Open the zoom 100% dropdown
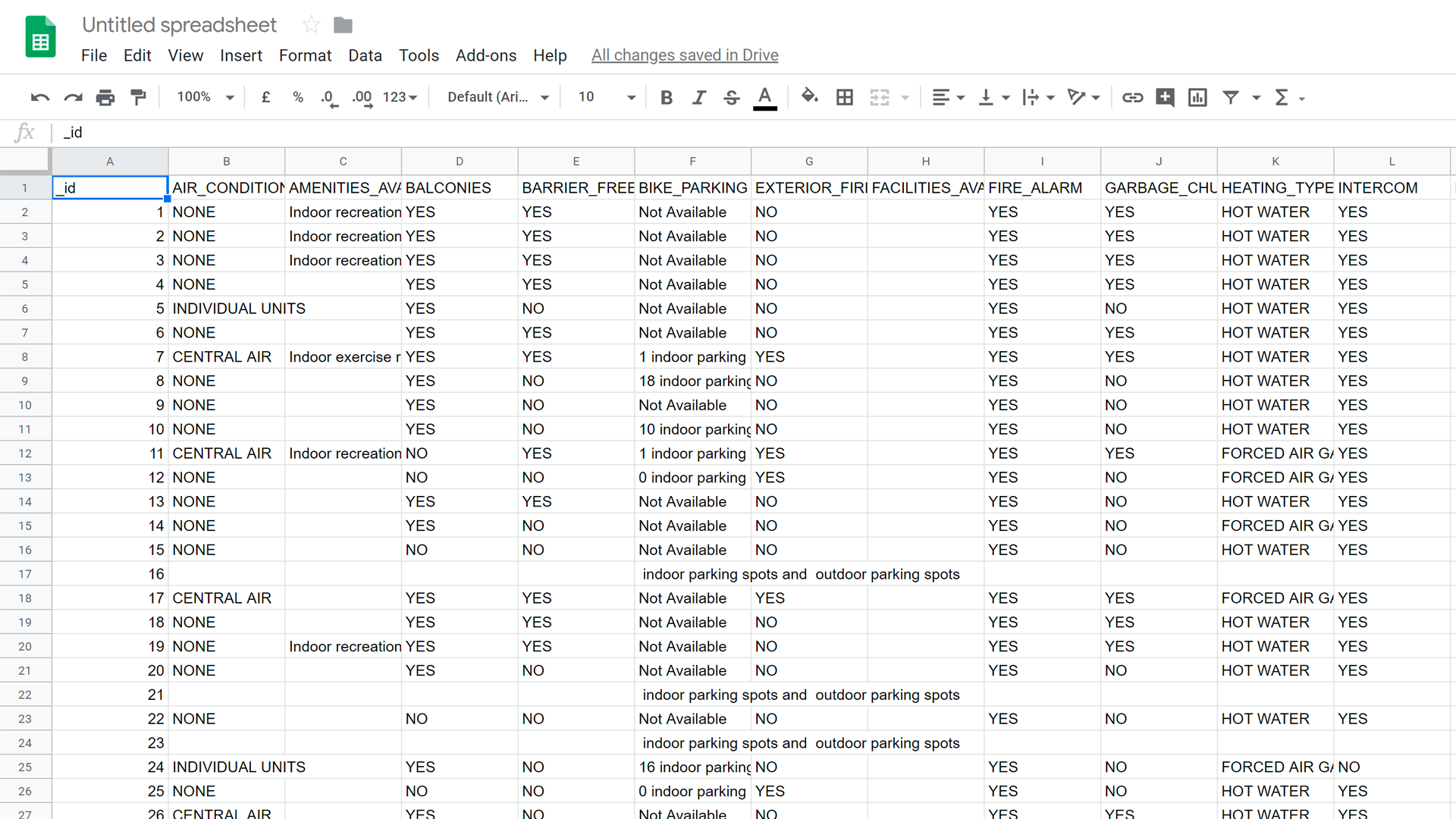Viewport: 1456px width, 819px height. 205,97
